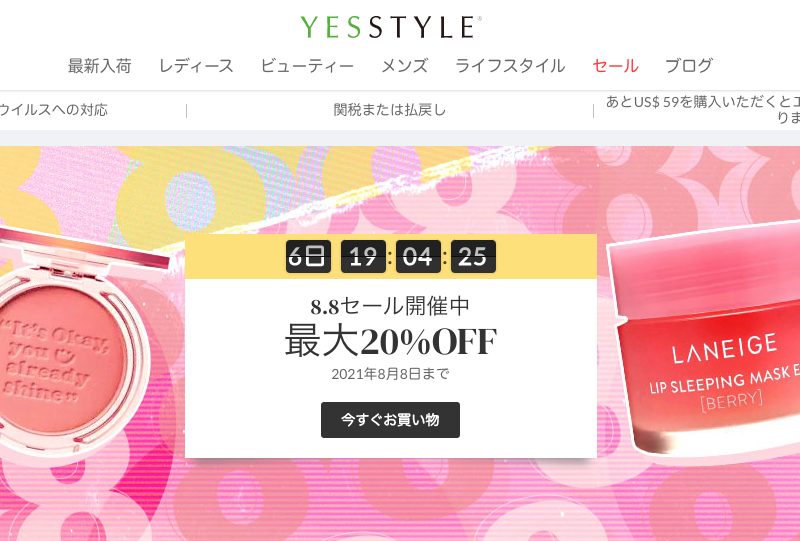800x541 pixels.
Task: Click the 最大20%OFF headline
Action: 390,341
